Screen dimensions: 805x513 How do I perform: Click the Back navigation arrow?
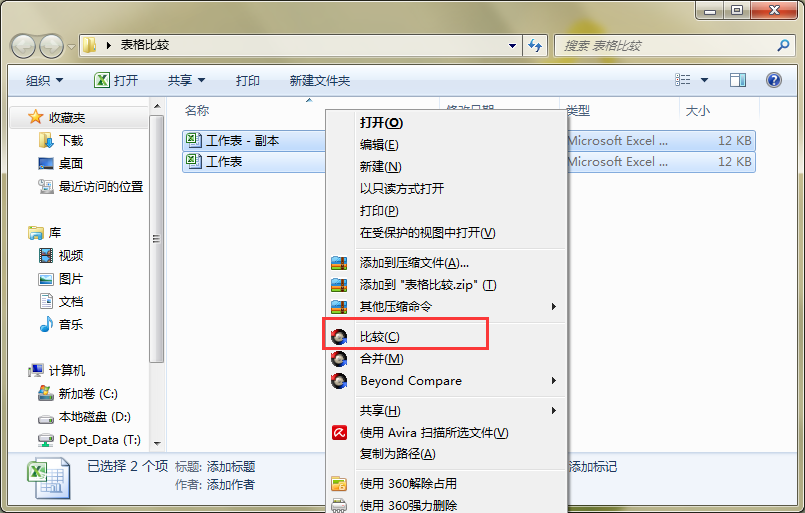[x=23, y=46]
